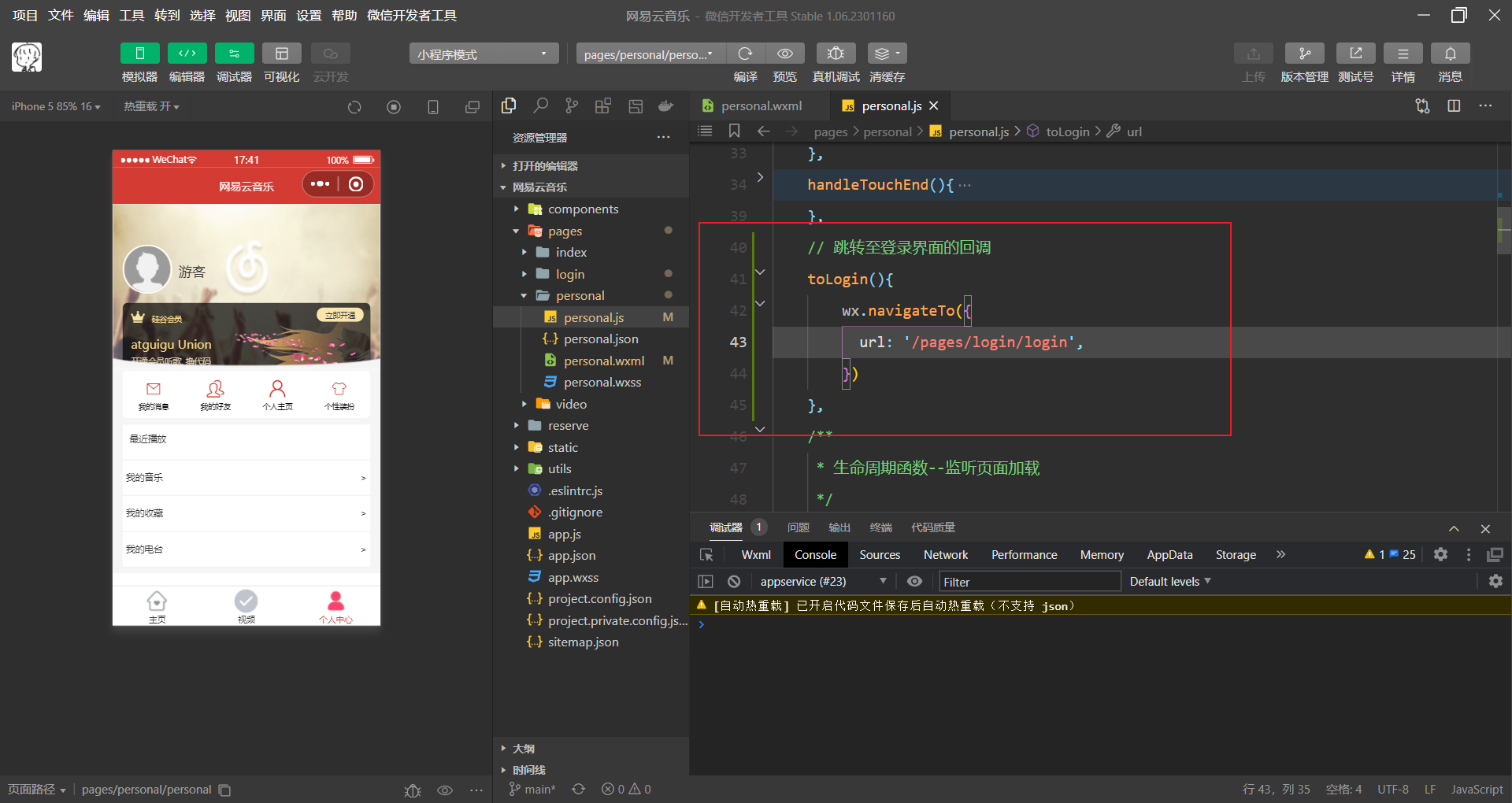This screenshot has height=803, width=1512.
Task: Open the source control branch icon
Action: (x=572, y=105)
